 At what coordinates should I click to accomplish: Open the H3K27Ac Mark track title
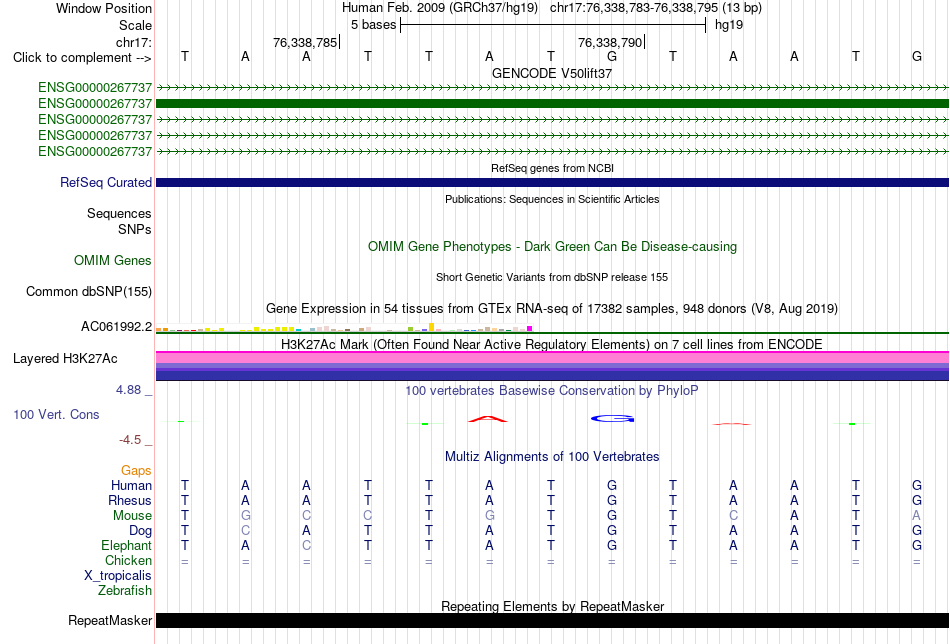[552, 345]
